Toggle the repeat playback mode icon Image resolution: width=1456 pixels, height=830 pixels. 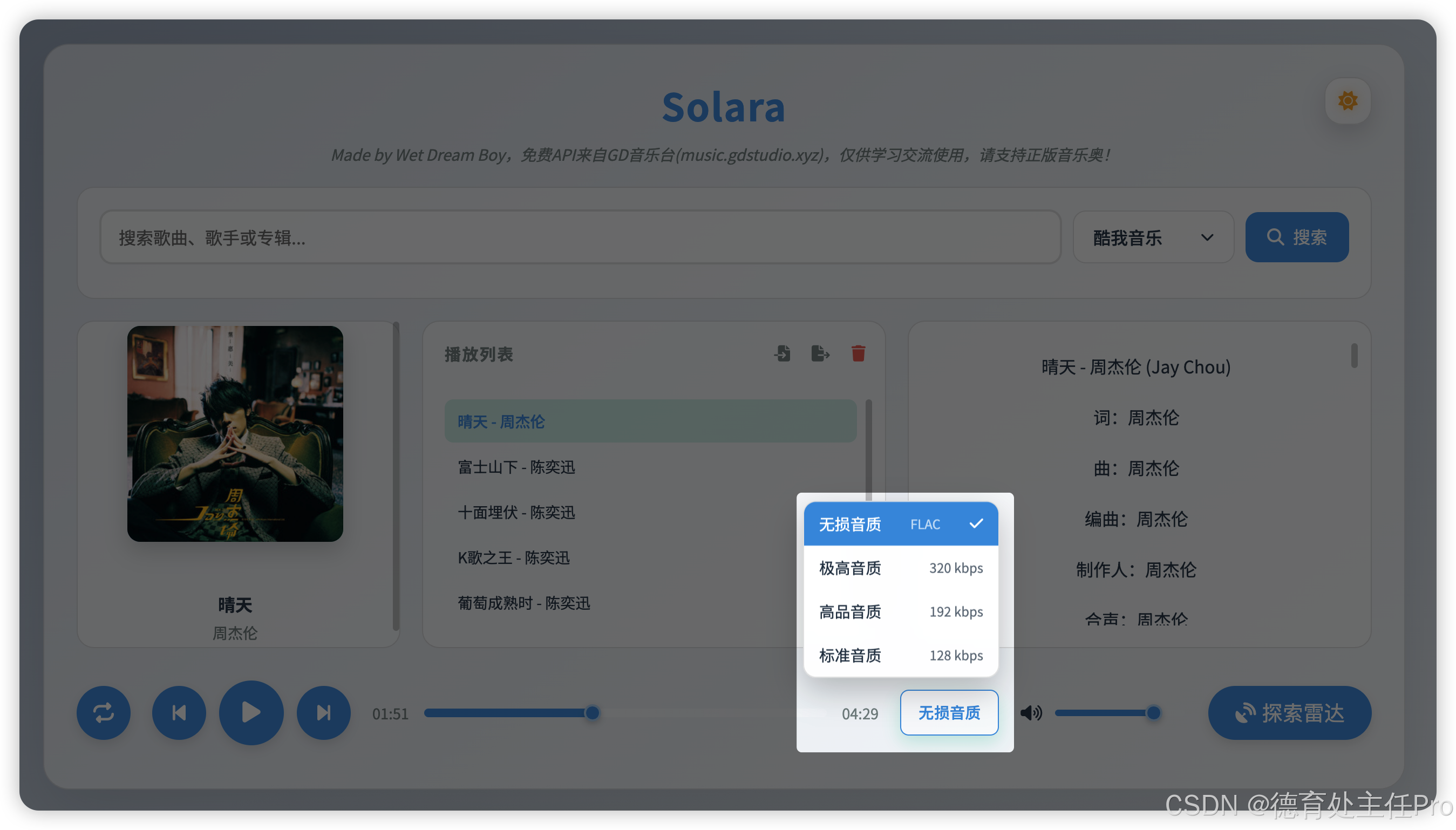point(103,712)
